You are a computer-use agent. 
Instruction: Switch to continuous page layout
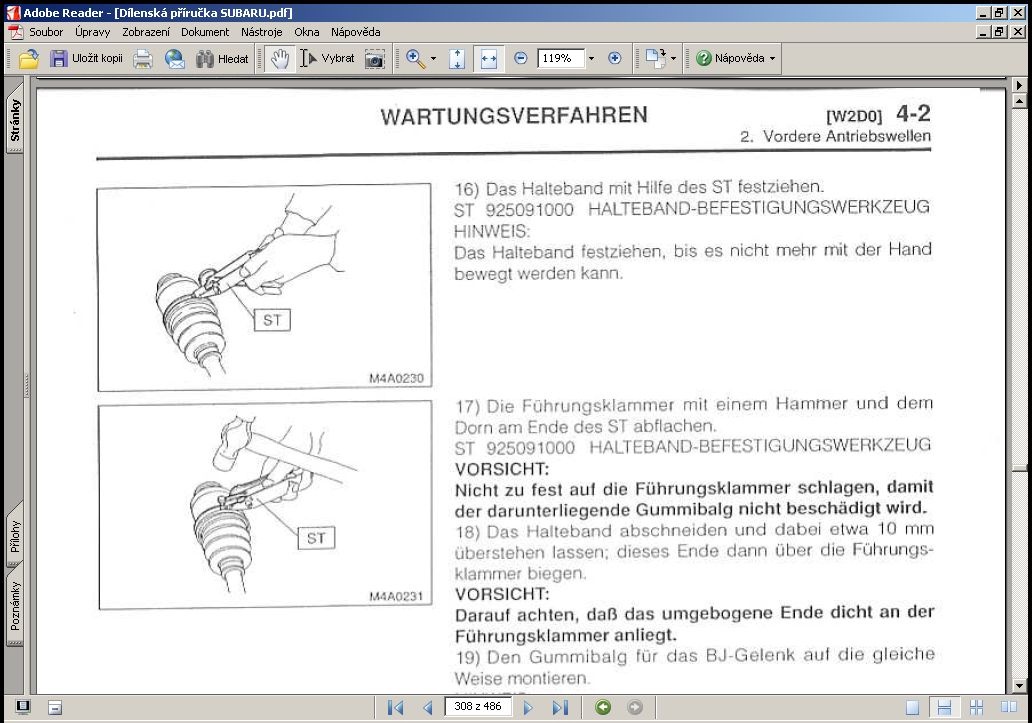[944, 707]
